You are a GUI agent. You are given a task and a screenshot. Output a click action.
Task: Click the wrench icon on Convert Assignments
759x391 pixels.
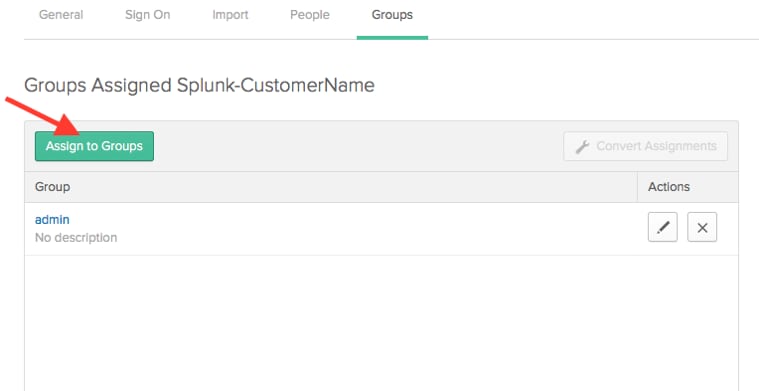[582, 147]
